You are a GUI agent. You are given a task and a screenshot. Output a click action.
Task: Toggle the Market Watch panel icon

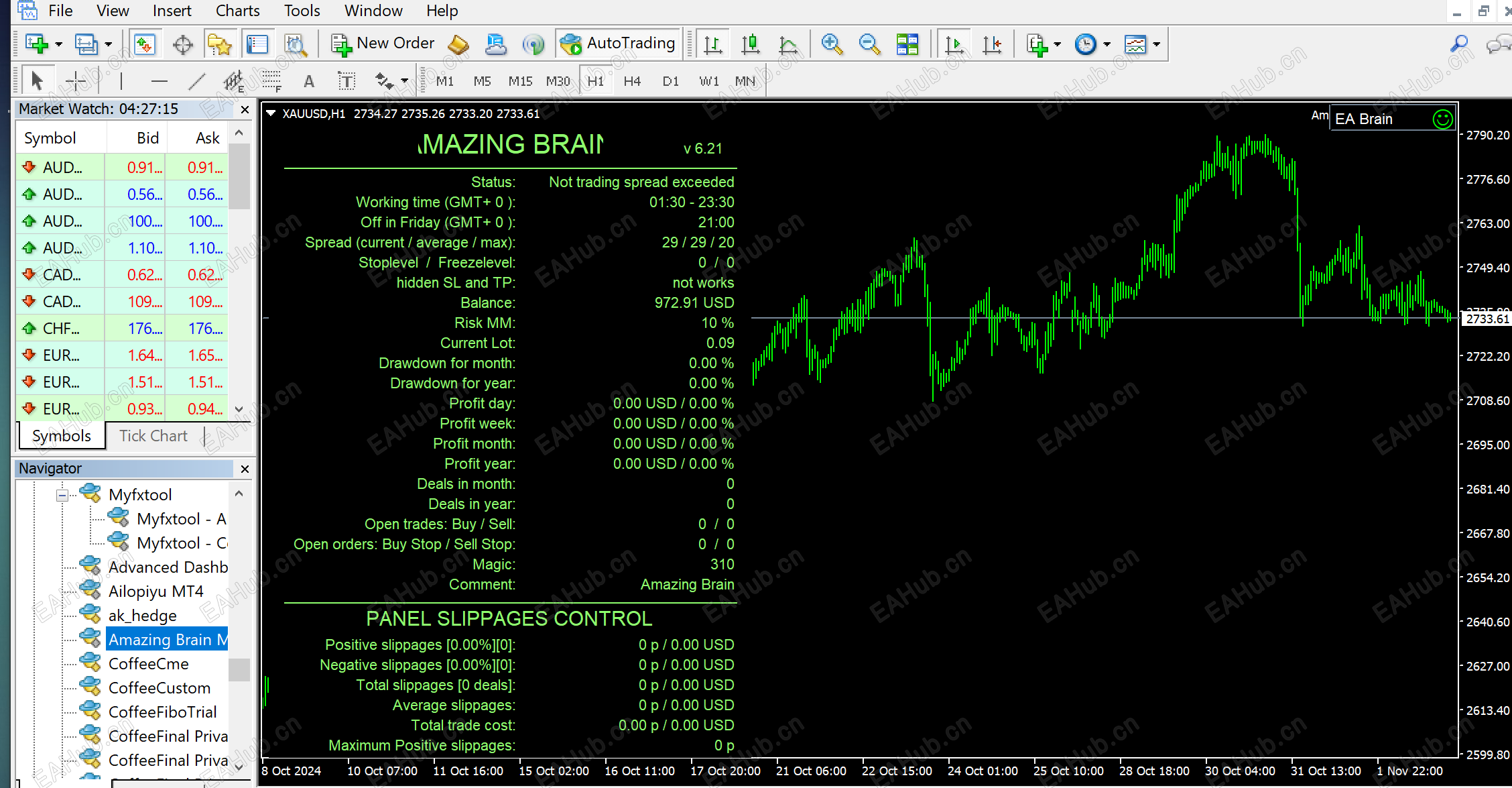click(x=145, y=44)
